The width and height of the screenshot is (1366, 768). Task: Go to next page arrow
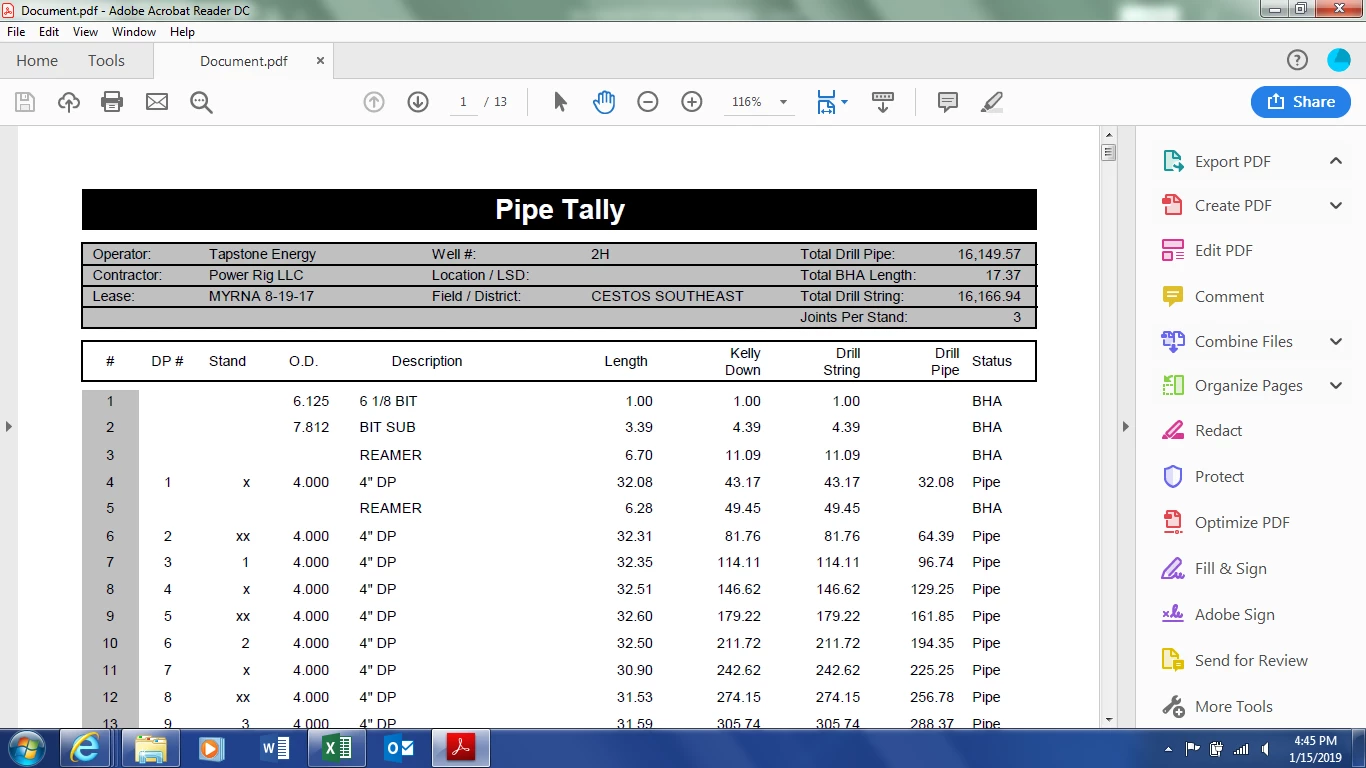click(x=418, y=102)
